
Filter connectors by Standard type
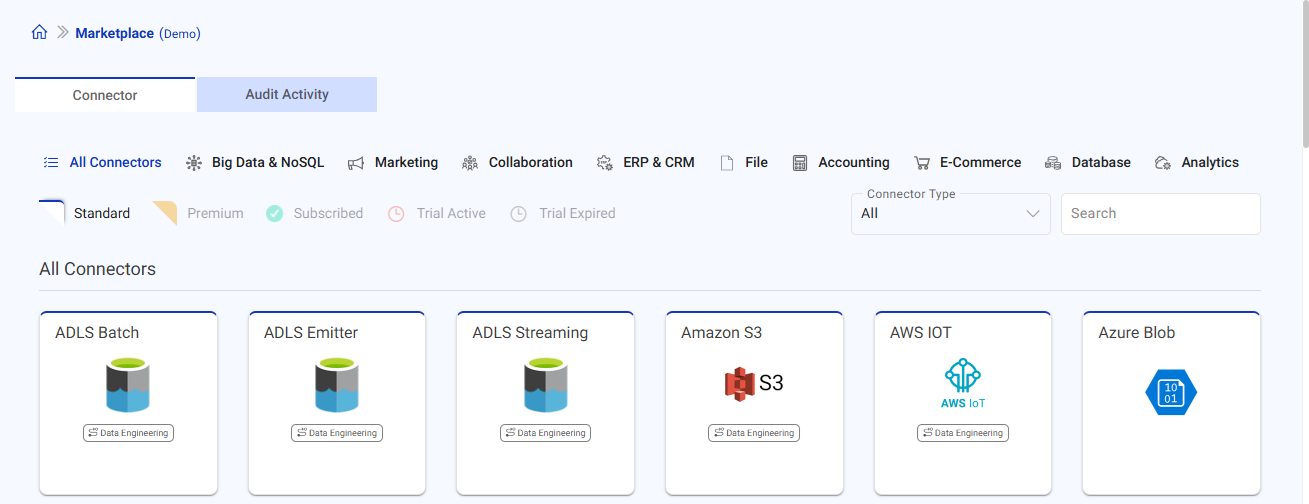pyautogui.click(x=86, y=213)
